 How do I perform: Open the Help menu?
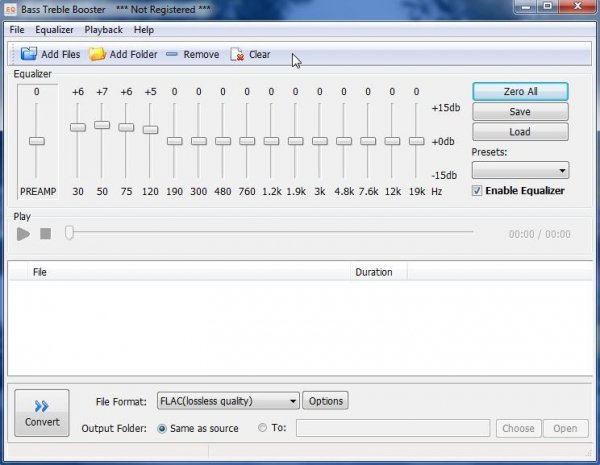tap(144, 30)
